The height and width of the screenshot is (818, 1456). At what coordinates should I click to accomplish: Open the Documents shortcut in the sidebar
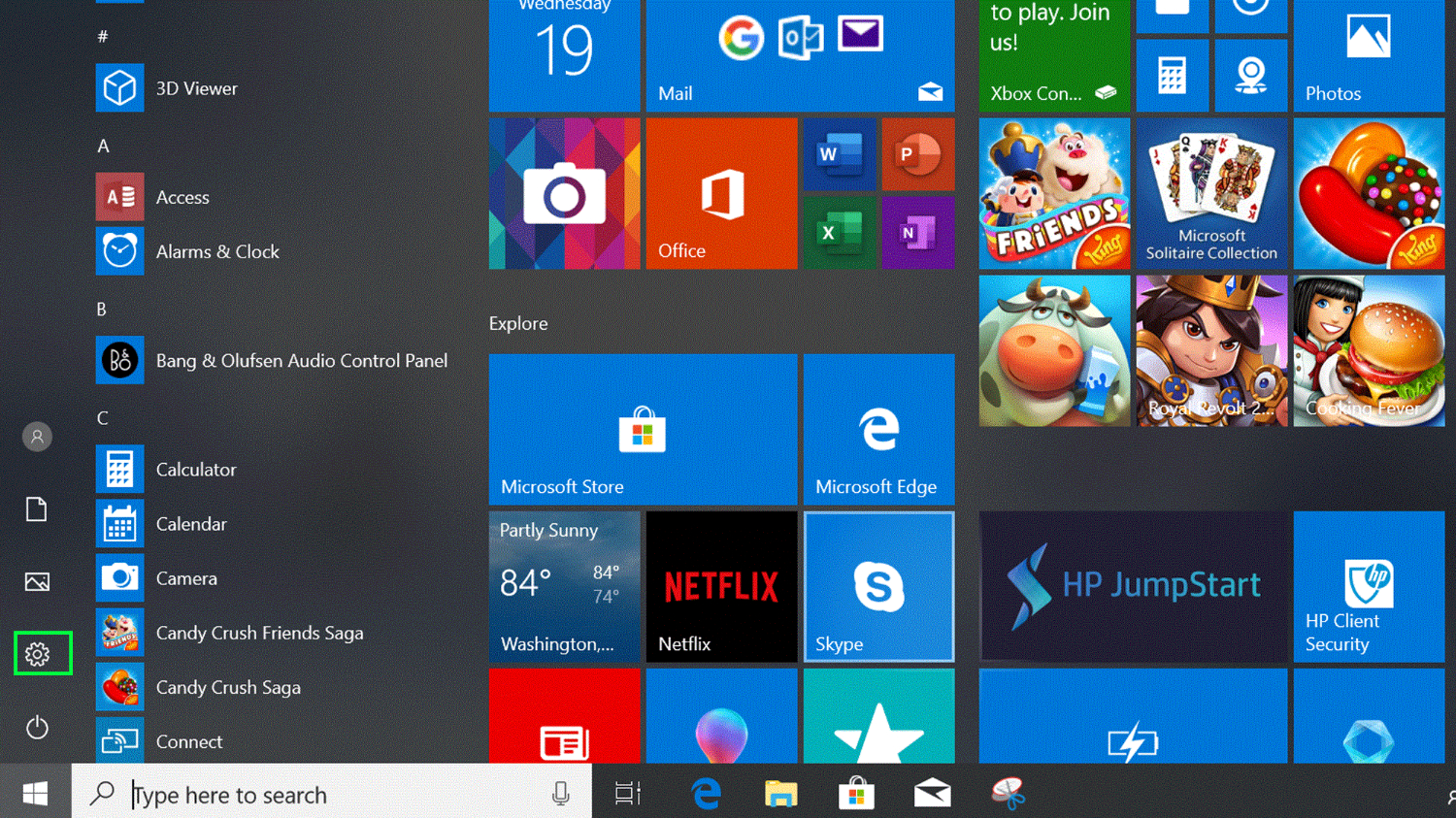(37, 508)
